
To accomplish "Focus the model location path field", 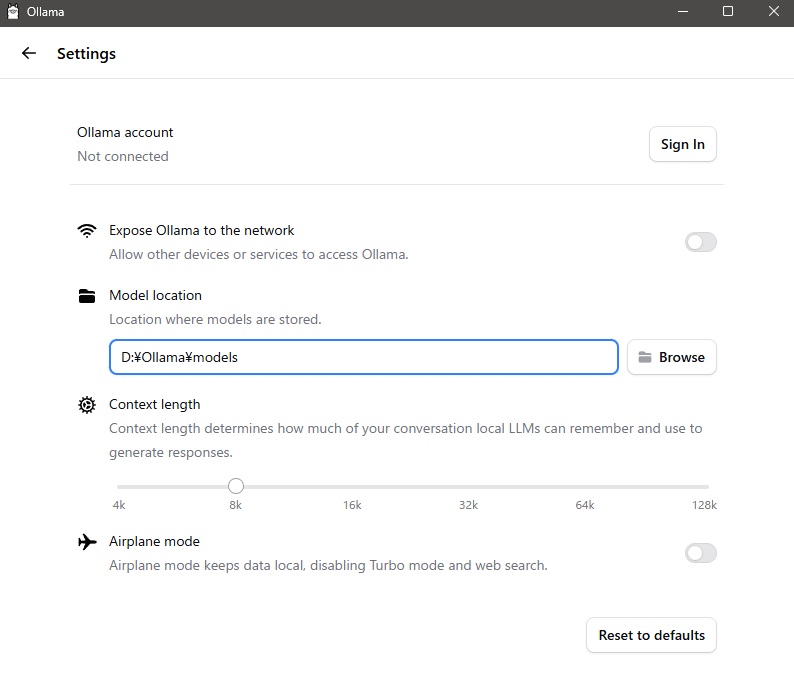I will click(364, 357).
